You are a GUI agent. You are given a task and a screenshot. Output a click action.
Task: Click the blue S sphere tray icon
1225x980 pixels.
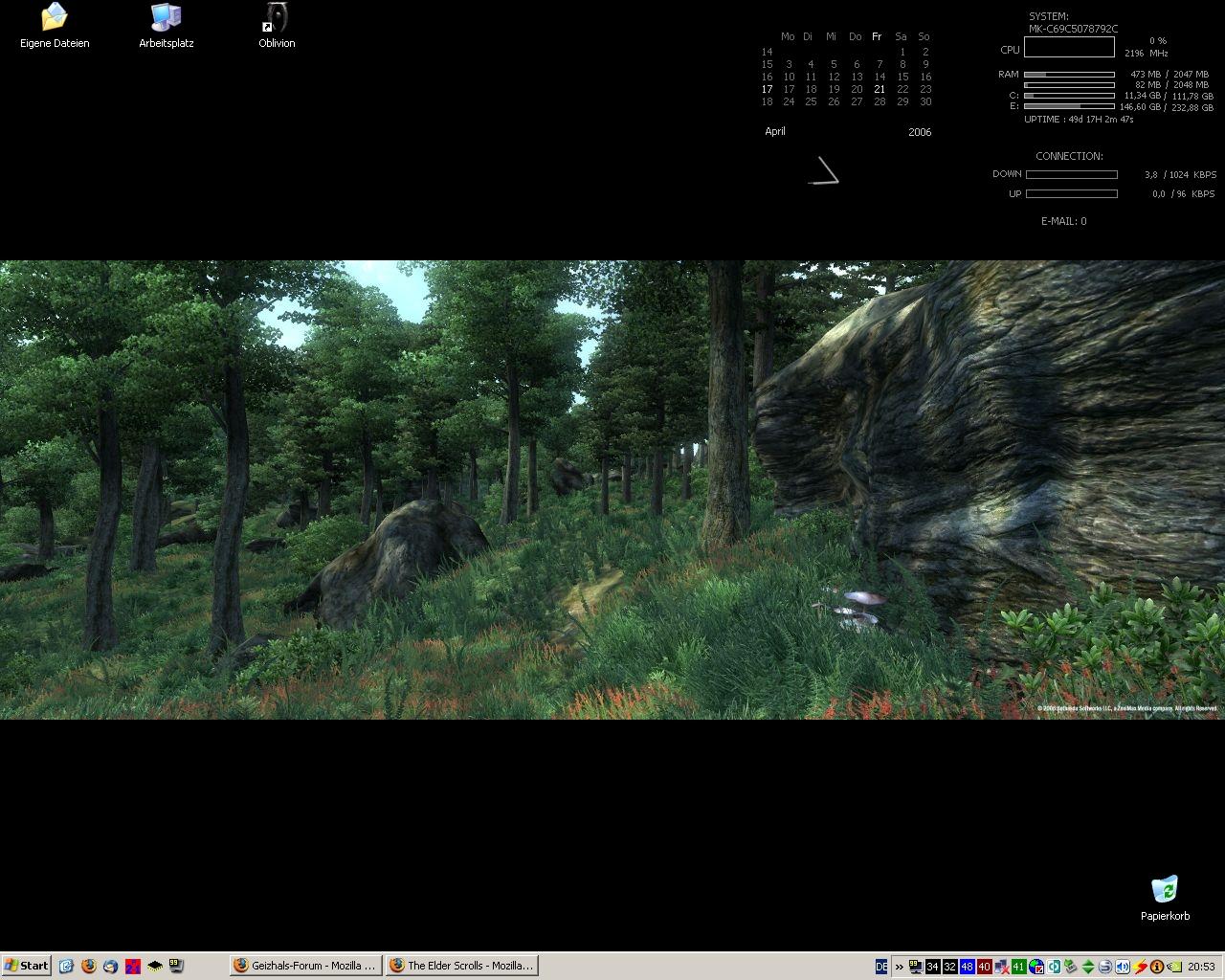click(x=1105, y=967)
